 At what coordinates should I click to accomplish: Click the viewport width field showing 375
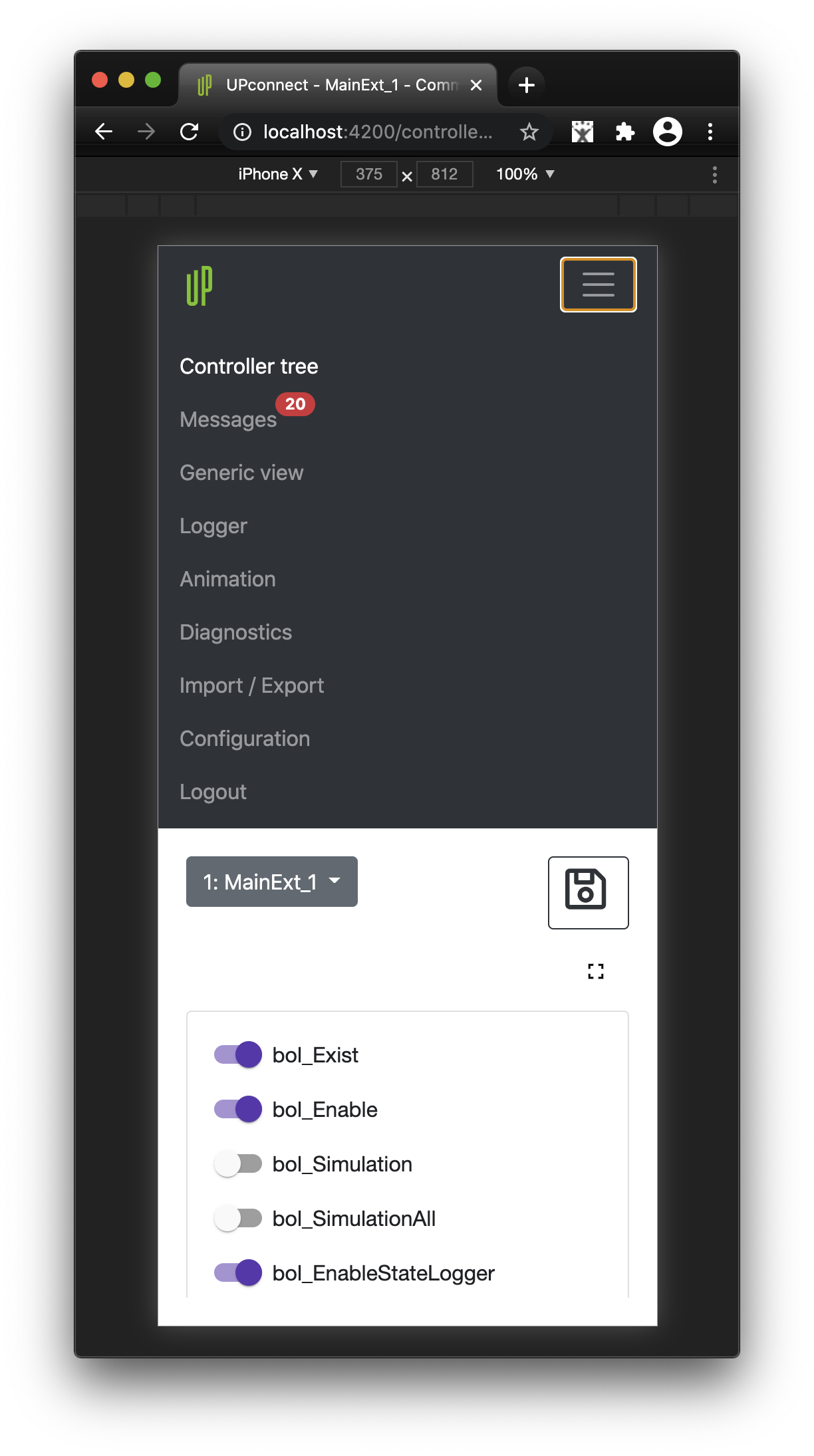[x=368, y=174]
